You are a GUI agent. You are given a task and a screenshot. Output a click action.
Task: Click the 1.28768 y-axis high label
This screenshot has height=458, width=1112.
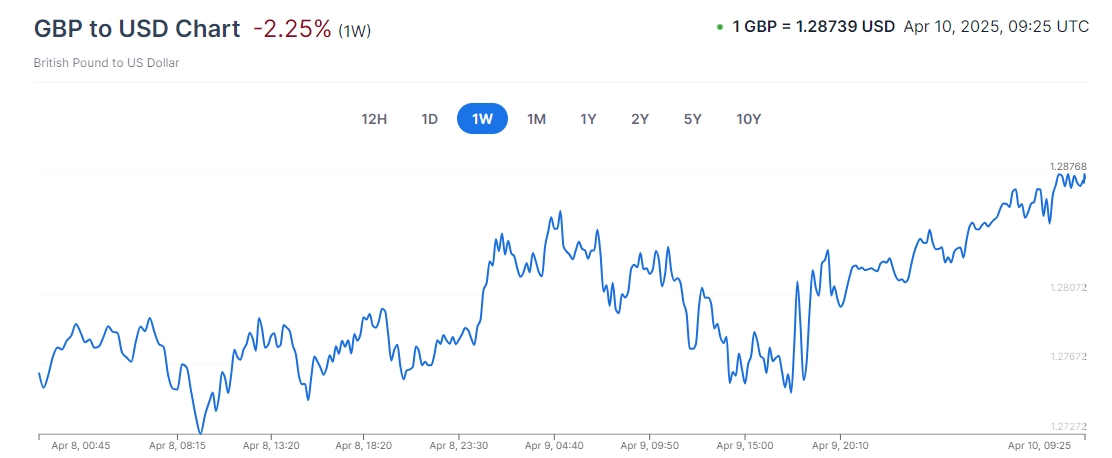point(1067,166)
